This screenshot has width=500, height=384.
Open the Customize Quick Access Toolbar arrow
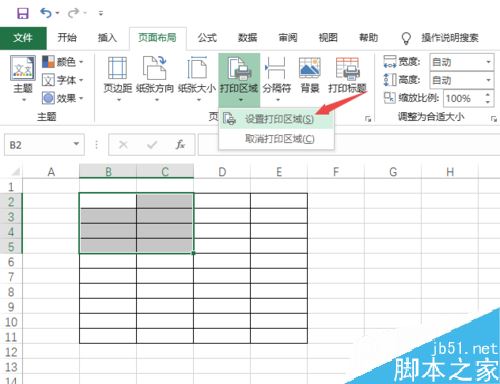click(x=101, y=14)
